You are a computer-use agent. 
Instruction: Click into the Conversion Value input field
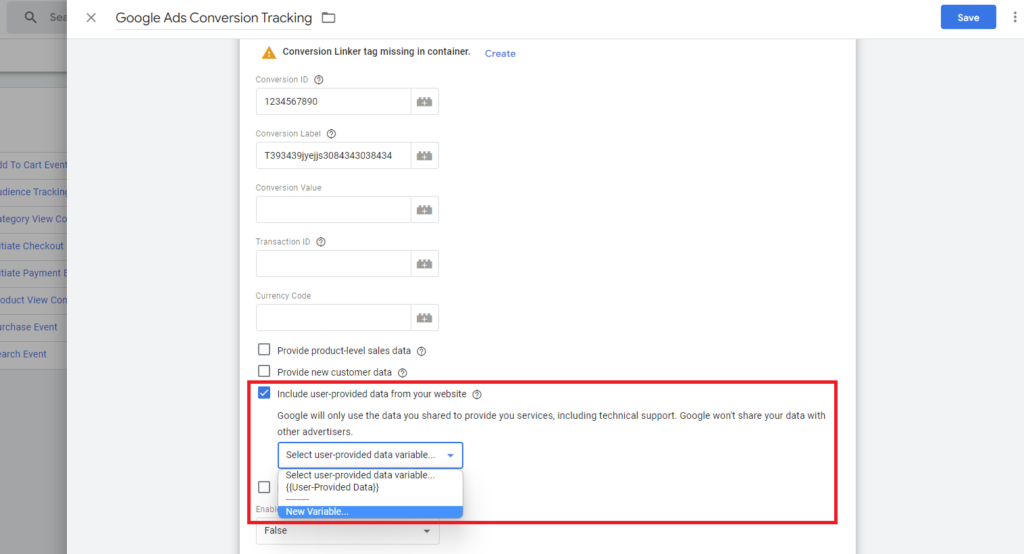(x=333, y=210)
